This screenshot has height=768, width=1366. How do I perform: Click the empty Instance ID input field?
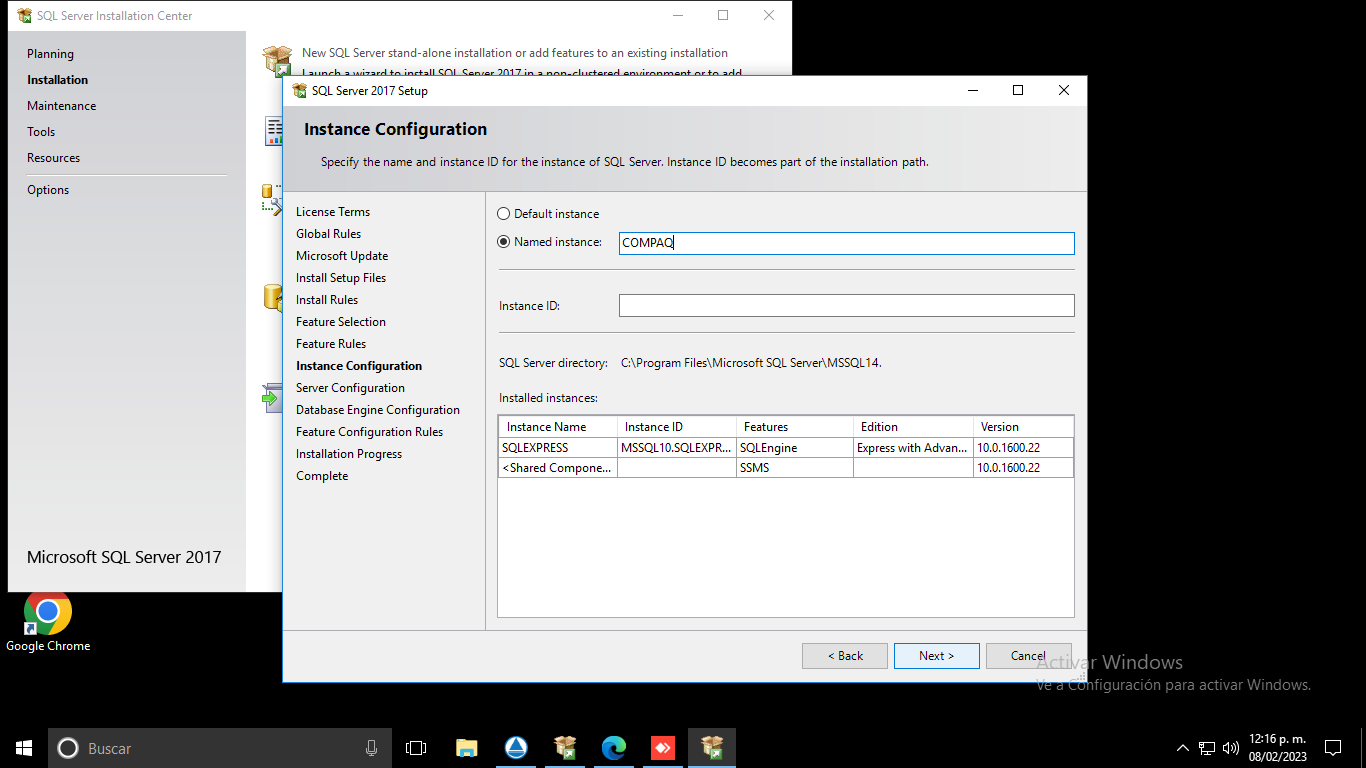click(x=846, y=306)
